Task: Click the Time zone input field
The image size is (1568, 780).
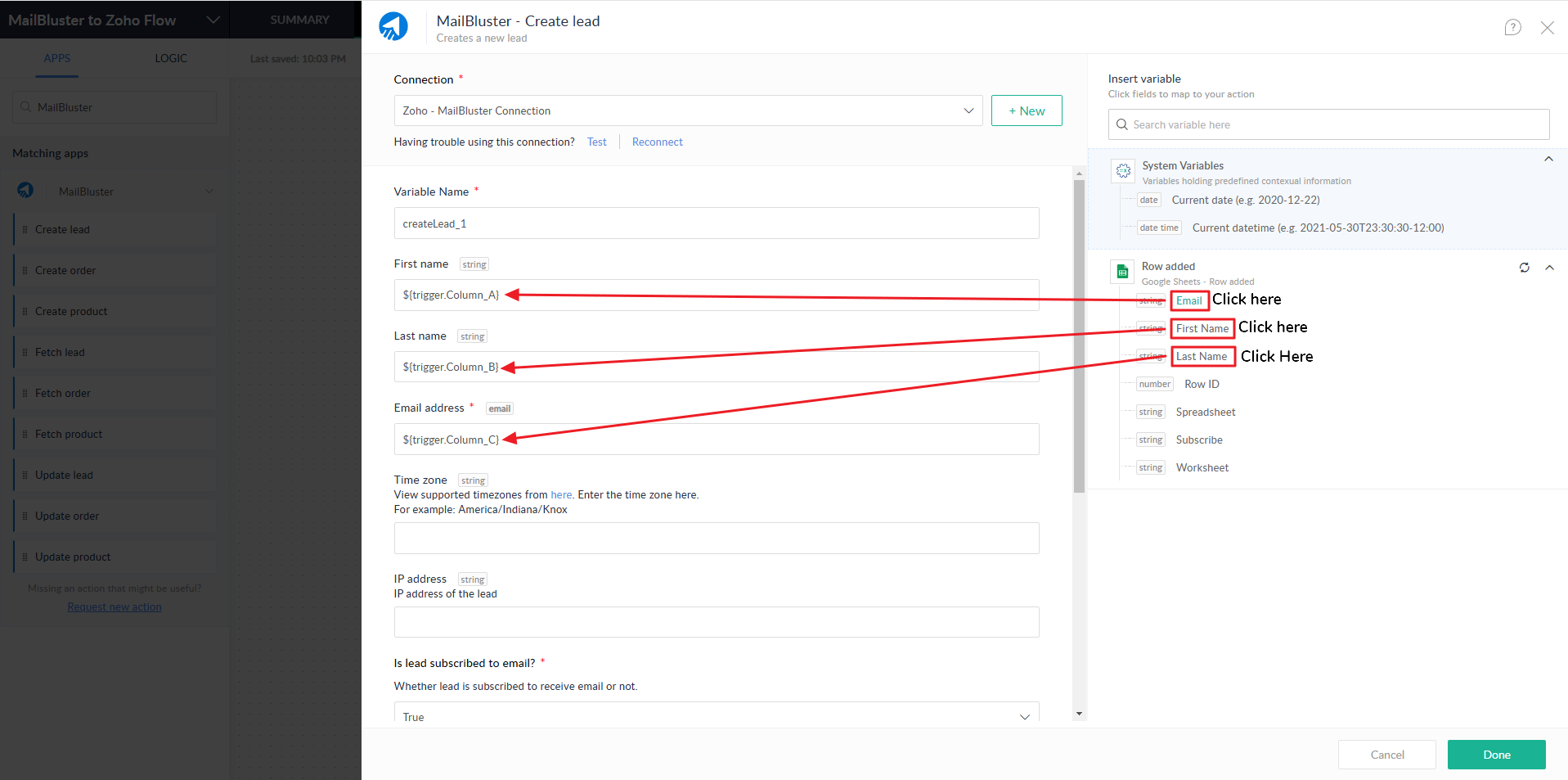Action: [716, 538]
